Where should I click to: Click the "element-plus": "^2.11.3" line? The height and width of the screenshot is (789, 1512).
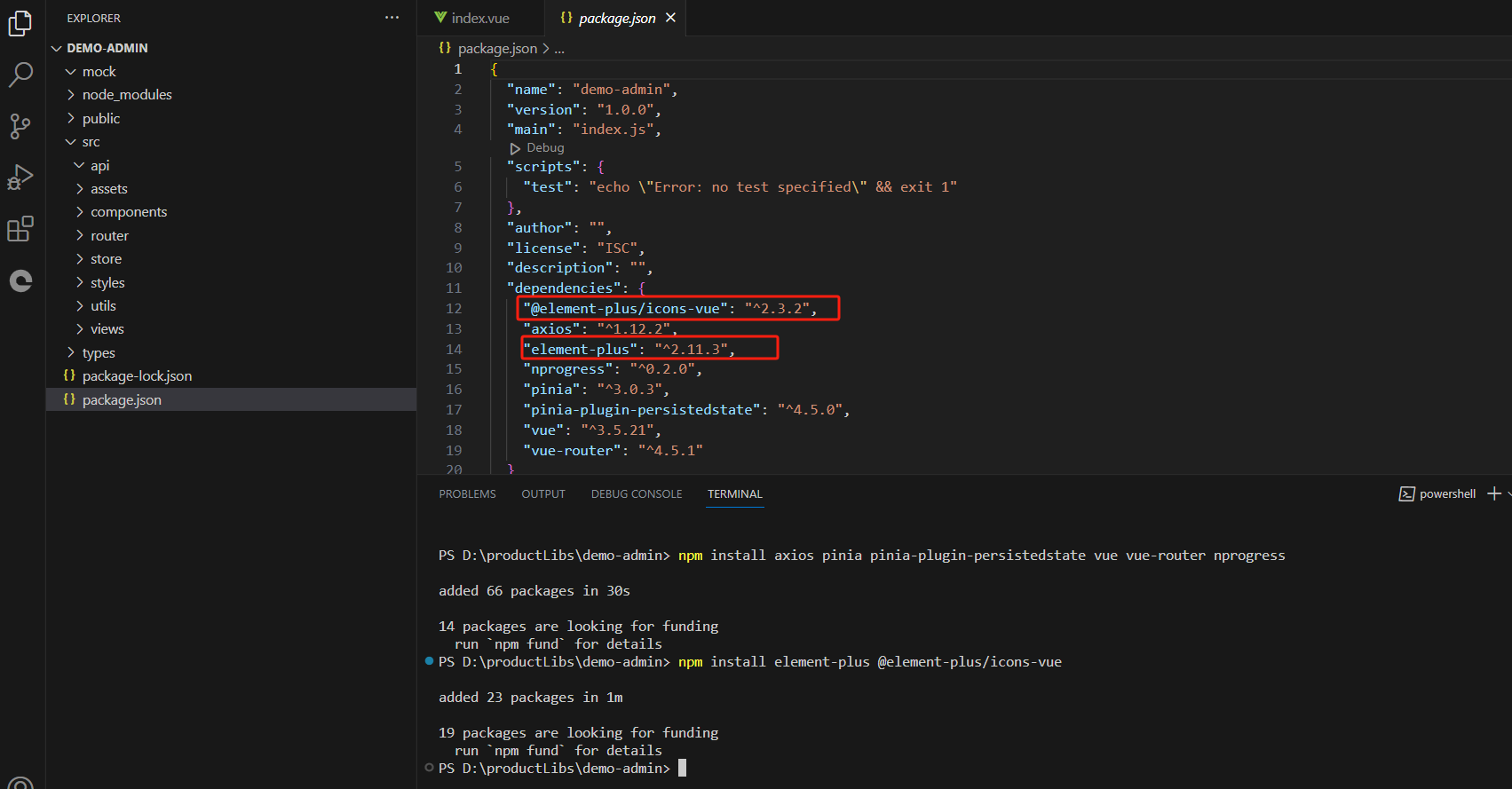point(629,349)
